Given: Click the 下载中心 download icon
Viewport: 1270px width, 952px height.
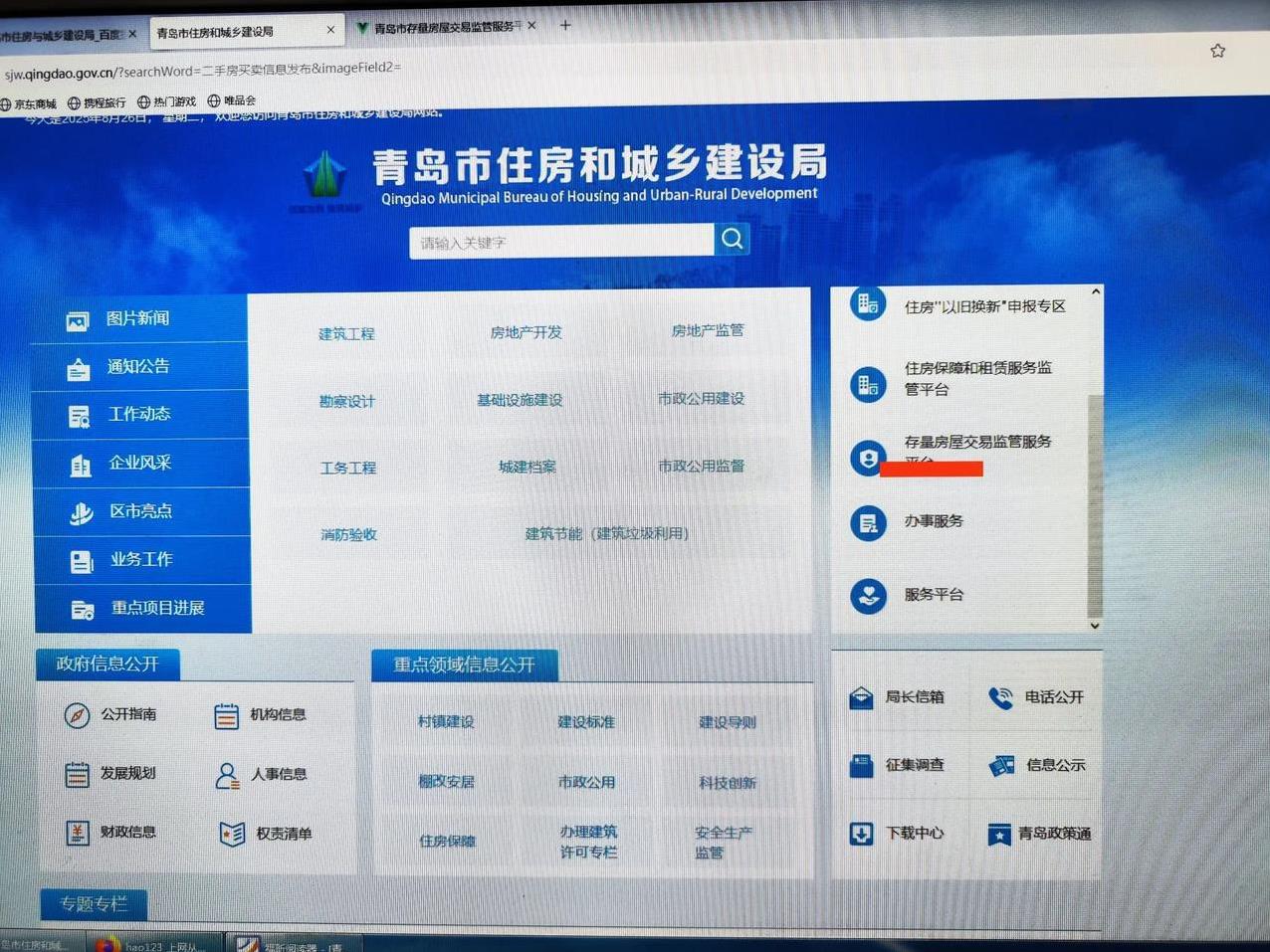Looking at the screenshot, I should pyautogui.click(x=862, y=834).
